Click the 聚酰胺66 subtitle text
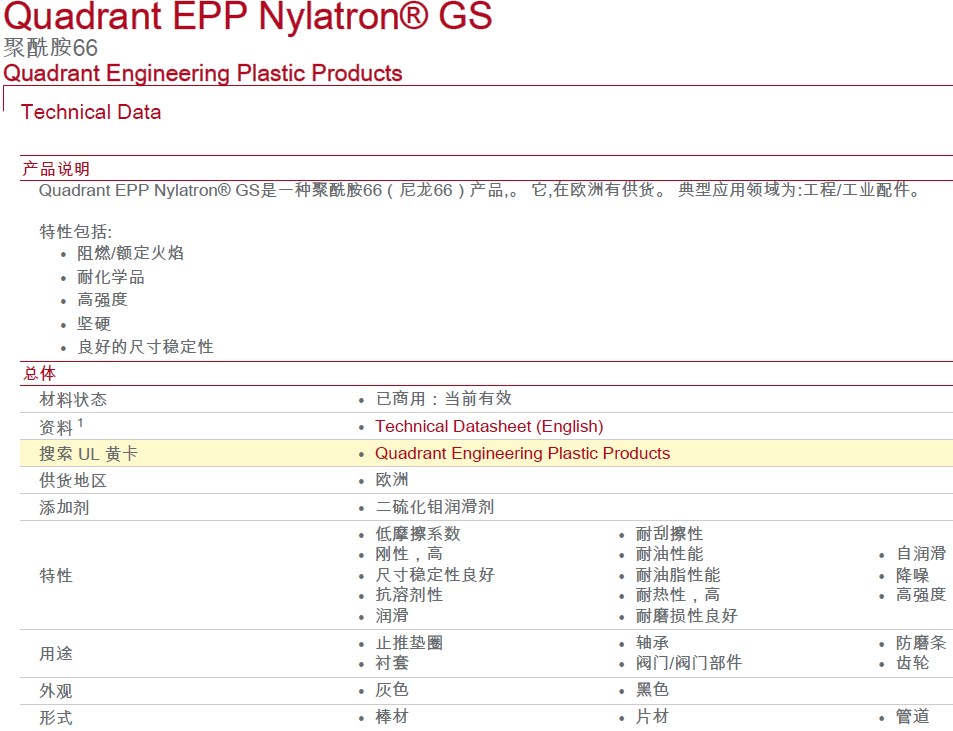 [x=51, y=48]
